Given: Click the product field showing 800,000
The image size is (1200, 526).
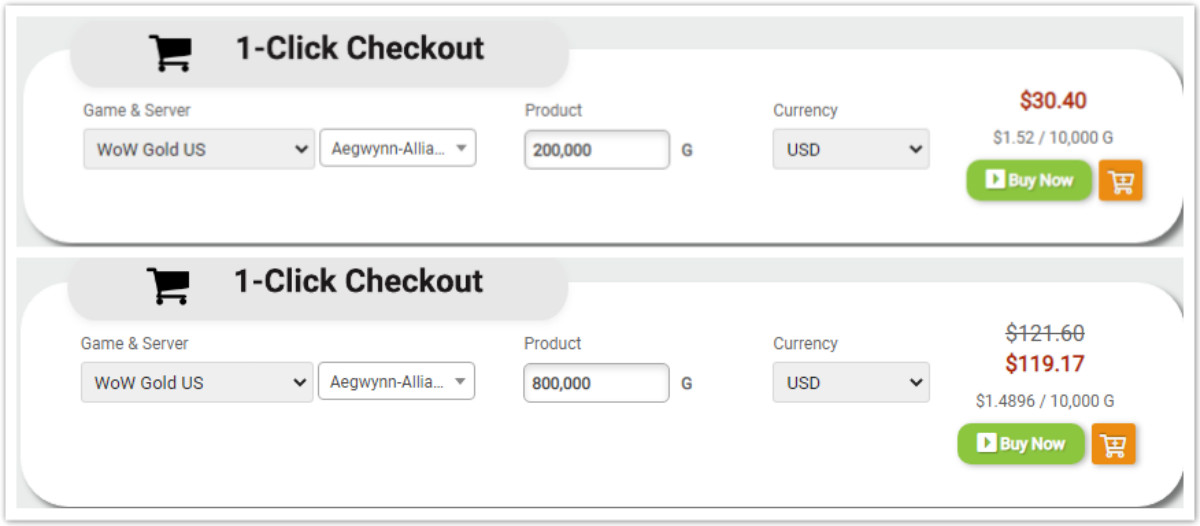Looking at the screenshot, I should tap(596, 382).
